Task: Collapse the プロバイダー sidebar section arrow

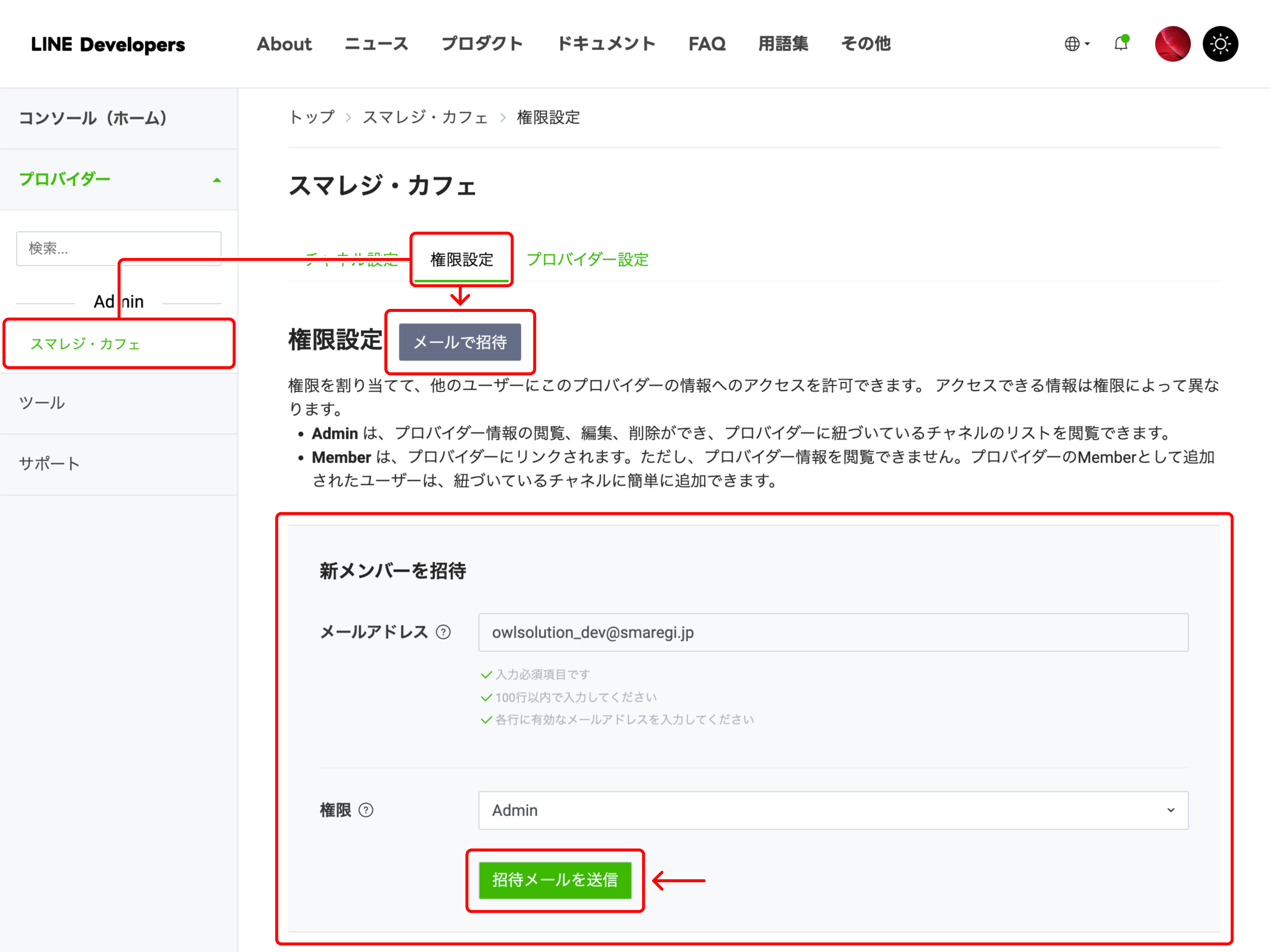Action: [x=216, y=180]
